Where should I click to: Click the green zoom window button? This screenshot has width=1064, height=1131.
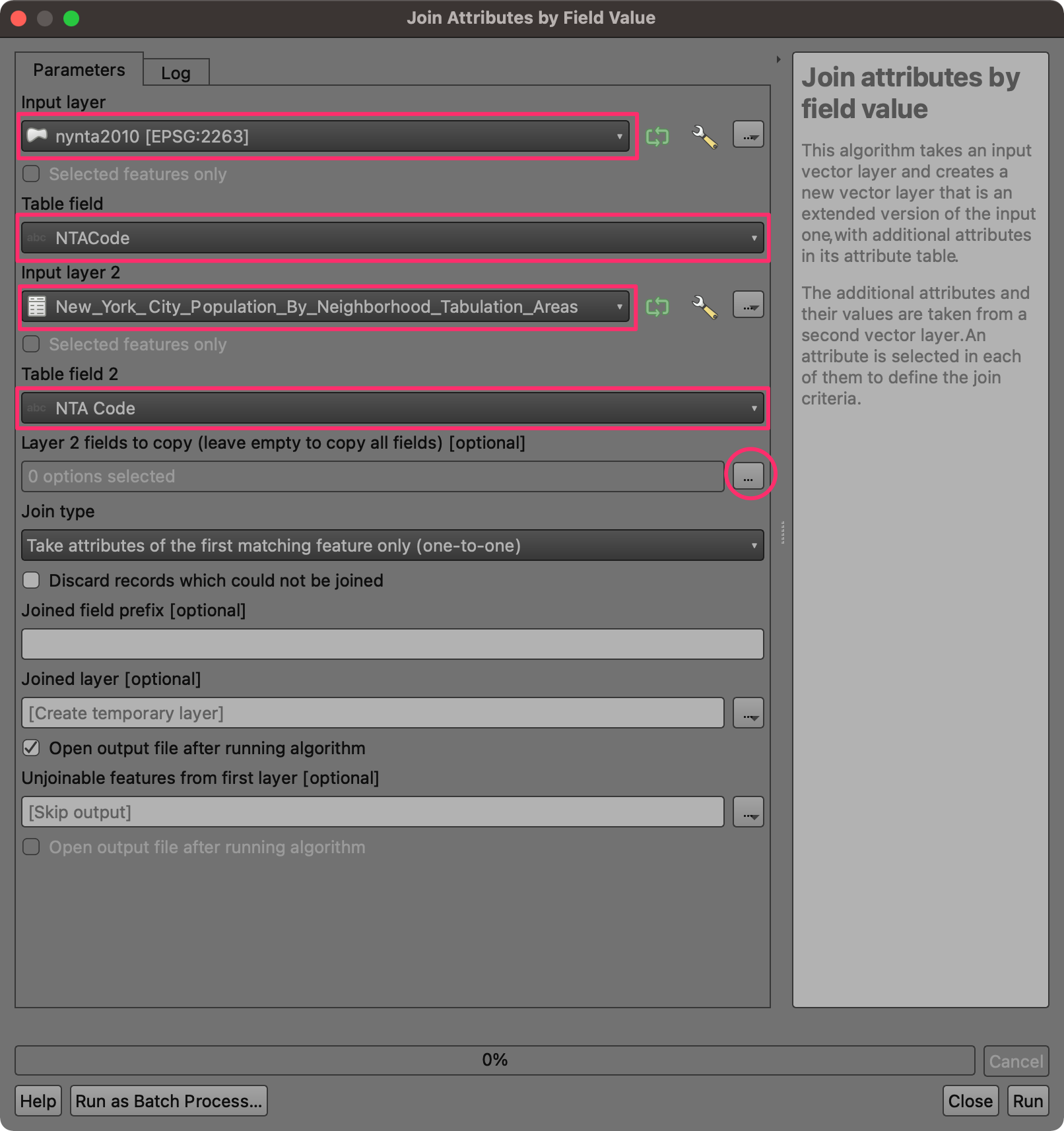coord(71,18)
